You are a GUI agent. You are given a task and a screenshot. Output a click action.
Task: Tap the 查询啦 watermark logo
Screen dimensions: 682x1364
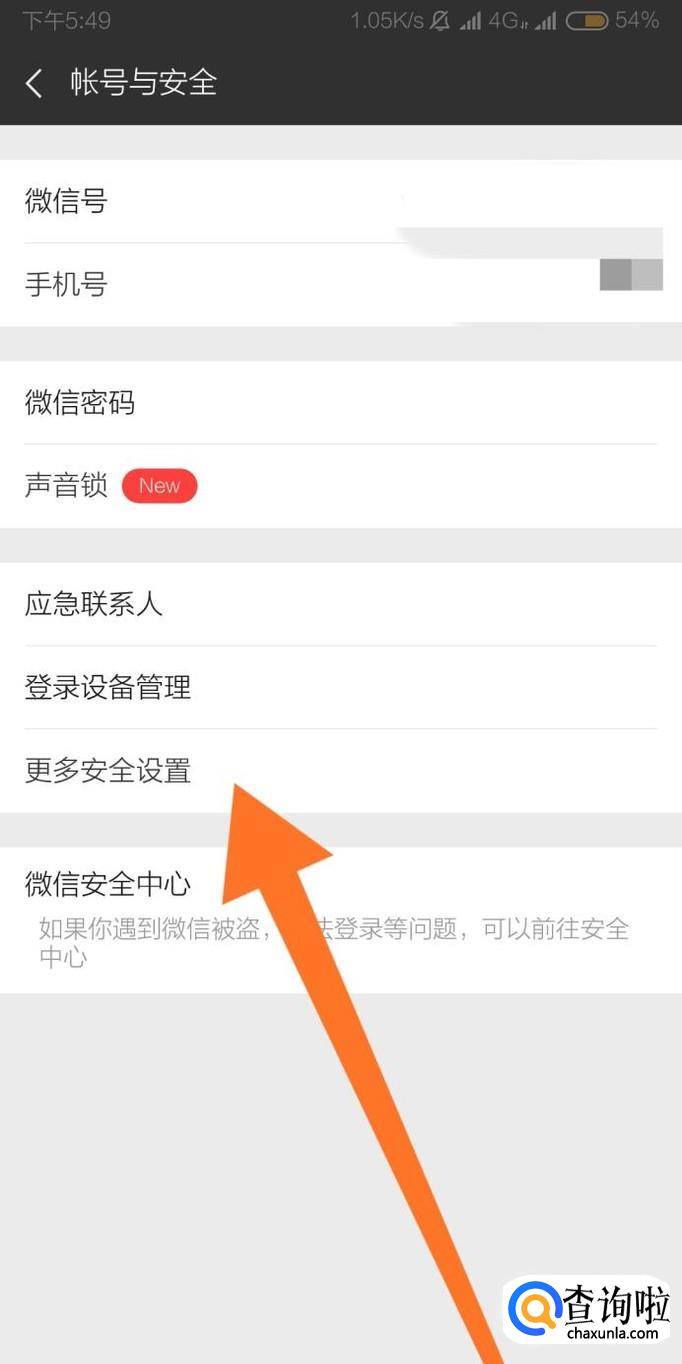[587, 1308]
